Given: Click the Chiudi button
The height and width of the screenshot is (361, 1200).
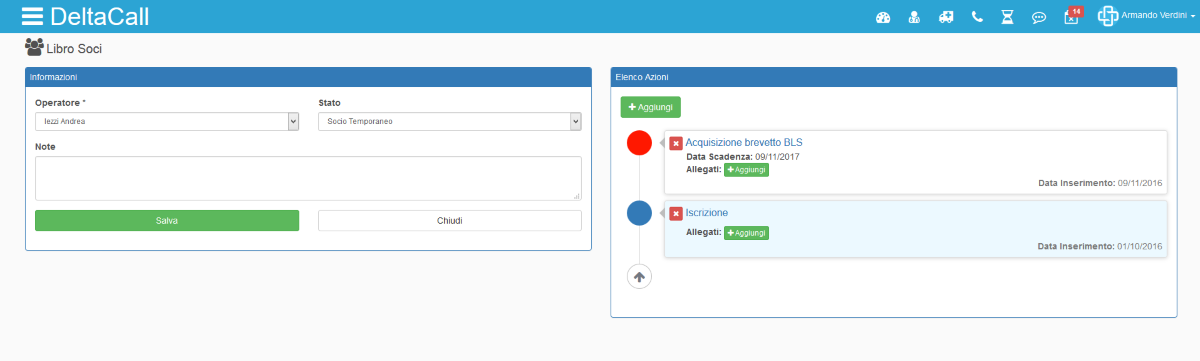Looking at the screenshot, I should point(450,220).
